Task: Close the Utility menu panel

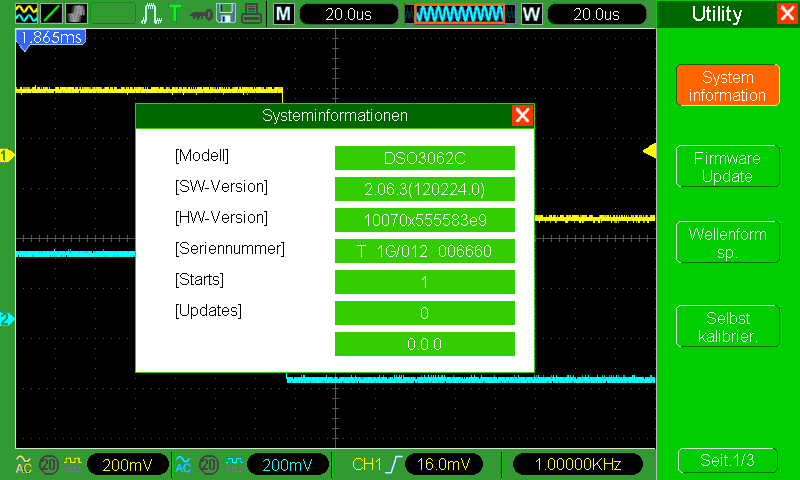Action: coord(787,13)
